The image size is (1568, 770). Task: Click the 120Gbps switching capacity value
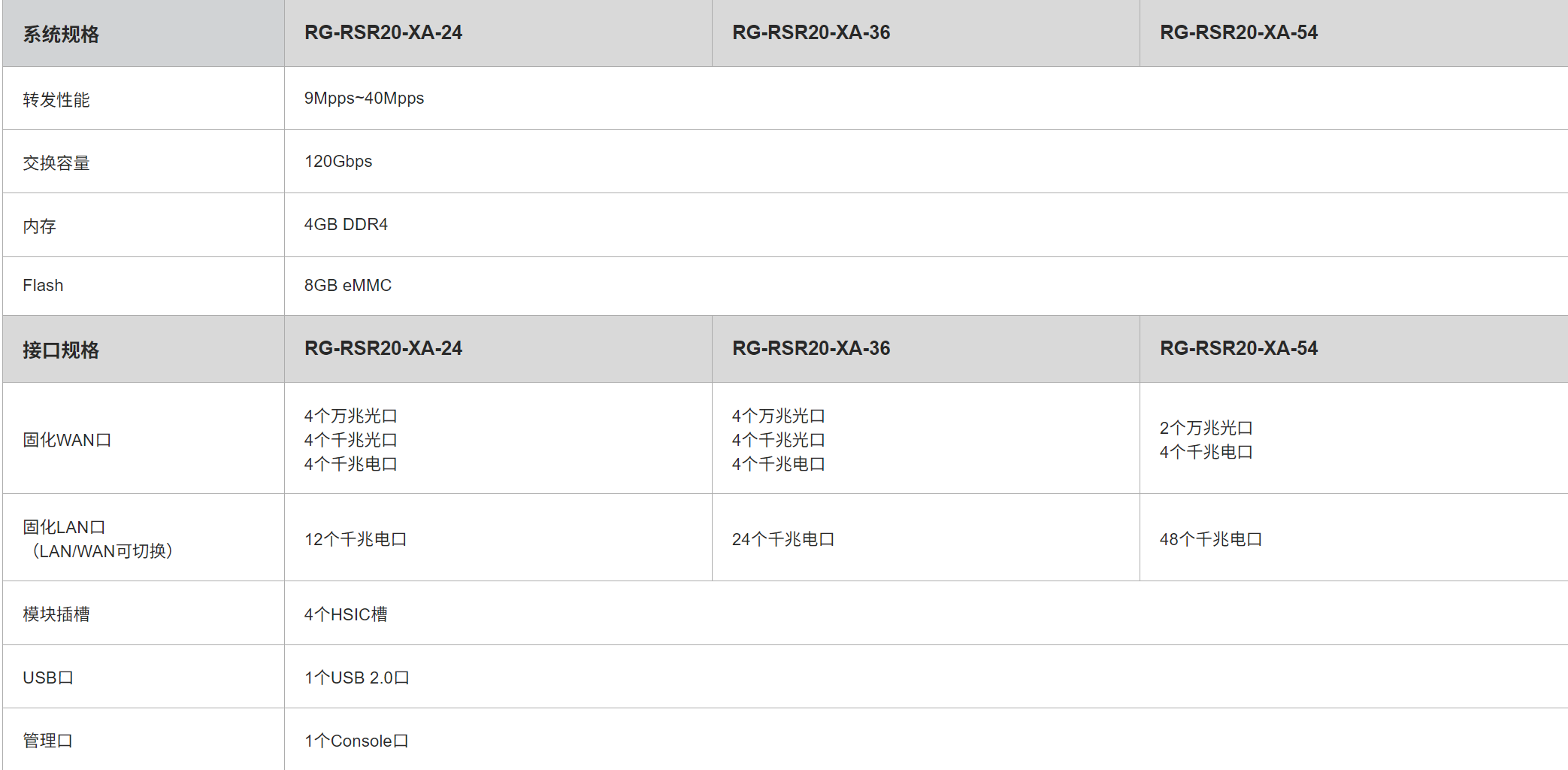pyautogui.click(x=338, y=162)
